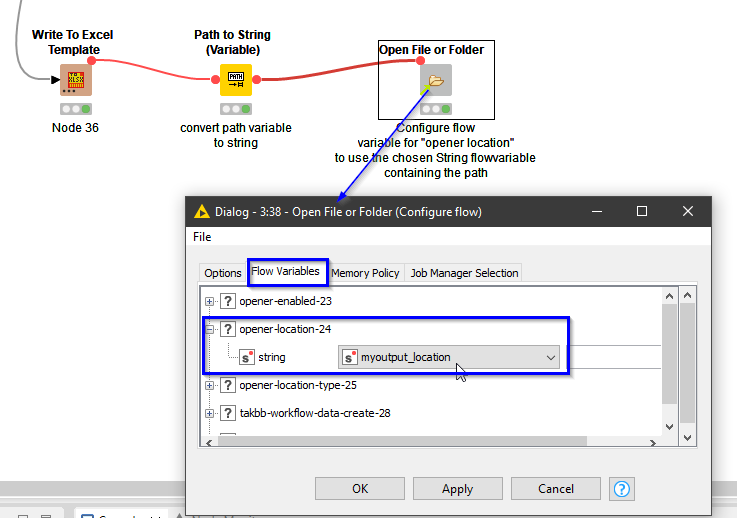The width and height of the screenshot is (737, 518).
Task: Click the question mark icon beside opener-location-type-25
Action: [228, 385]
